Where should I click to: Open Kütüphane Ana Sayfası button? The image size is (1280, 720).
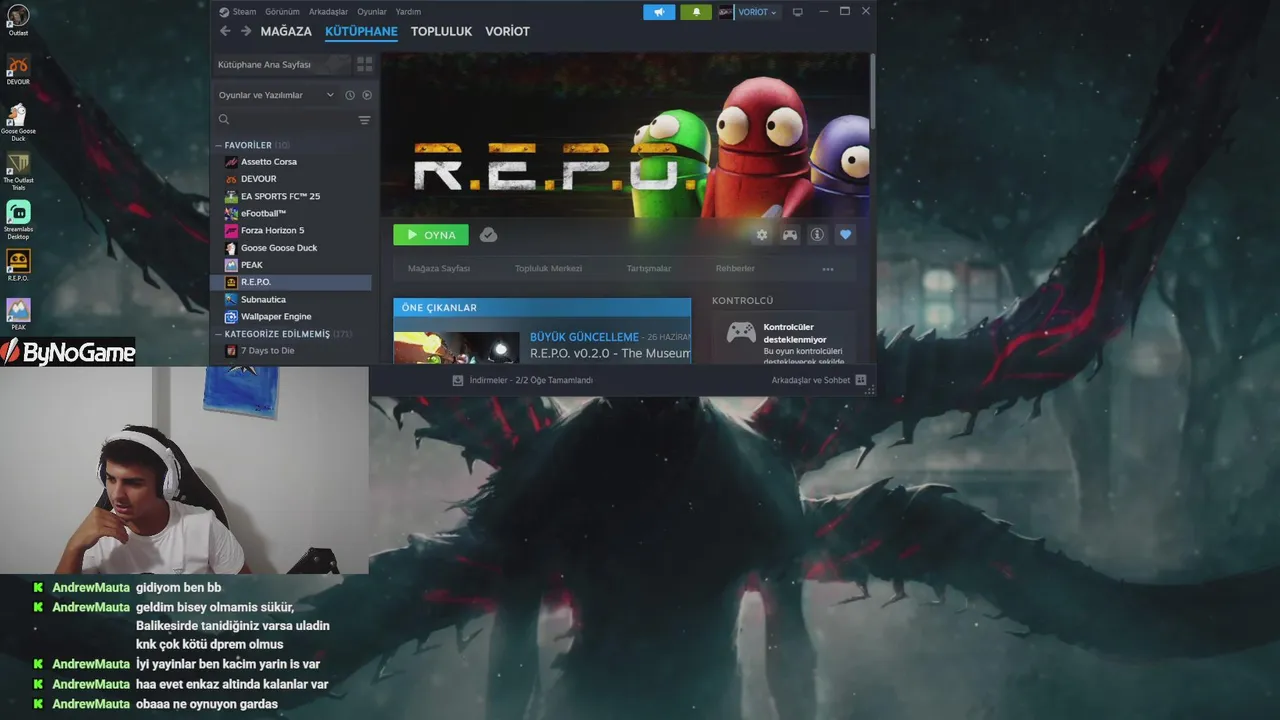pyautogui.click(x=283, y=64)
